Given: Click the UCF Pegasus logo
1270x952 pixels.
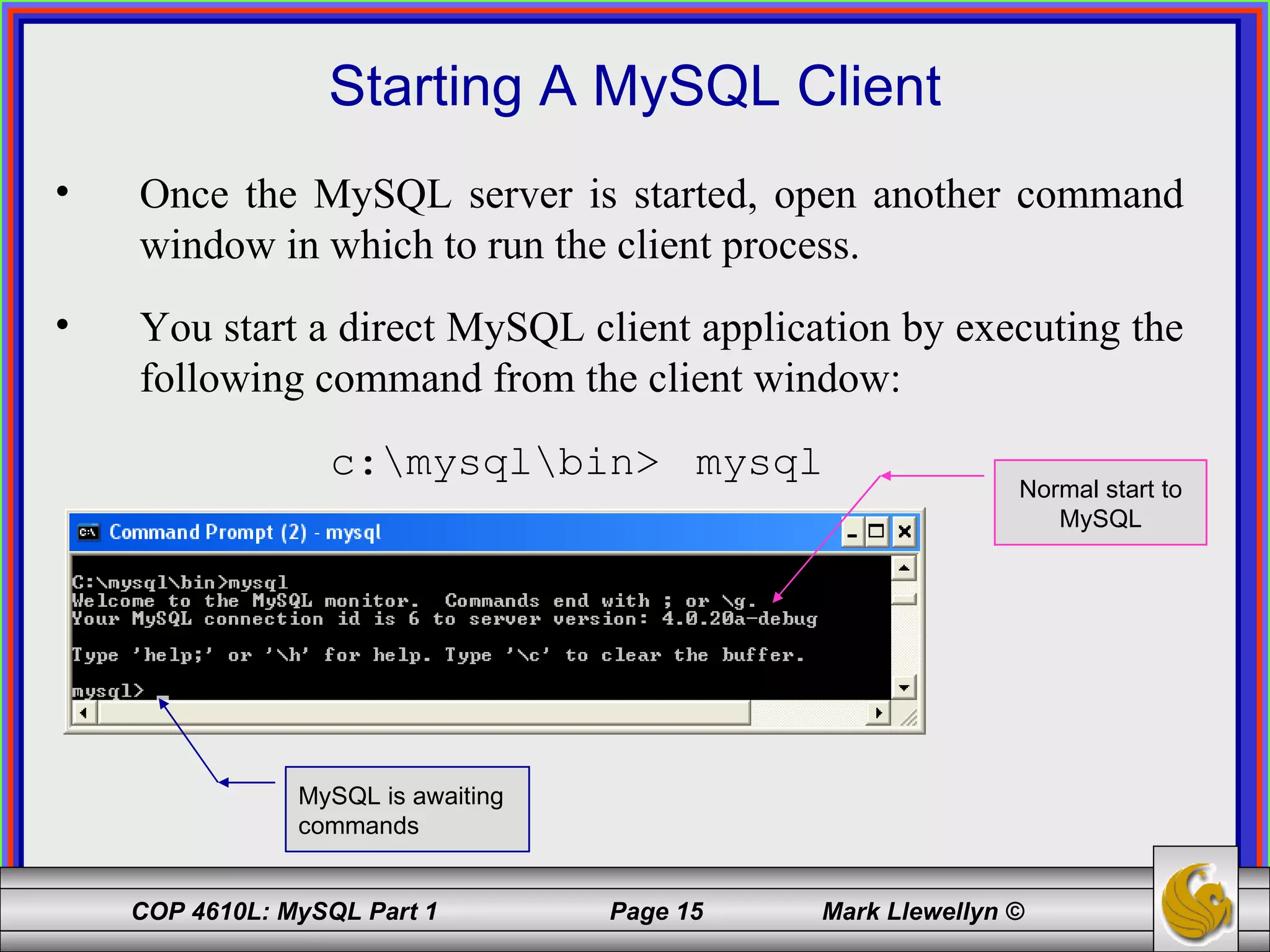Looking at the screenshot, I should click(x=1196, y=904).
